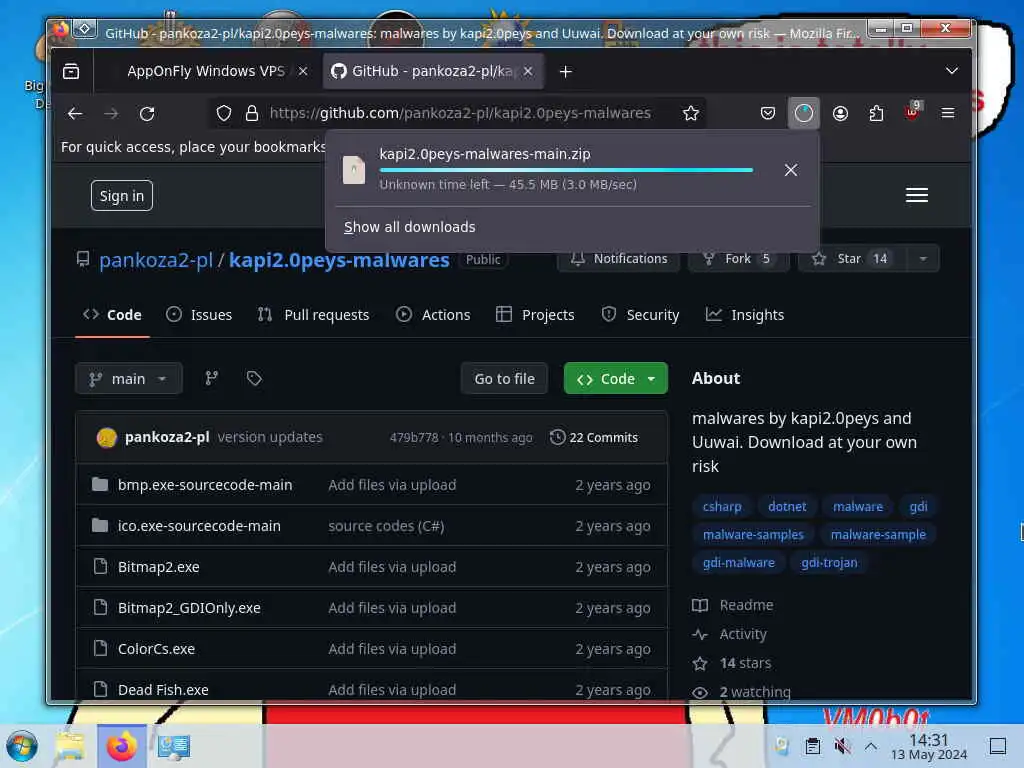The height and width of the screenshot is (768, 1024).
Task: Open the Firefox application hamburger menu
Action: pyautogui.click(x=948, y=114)
